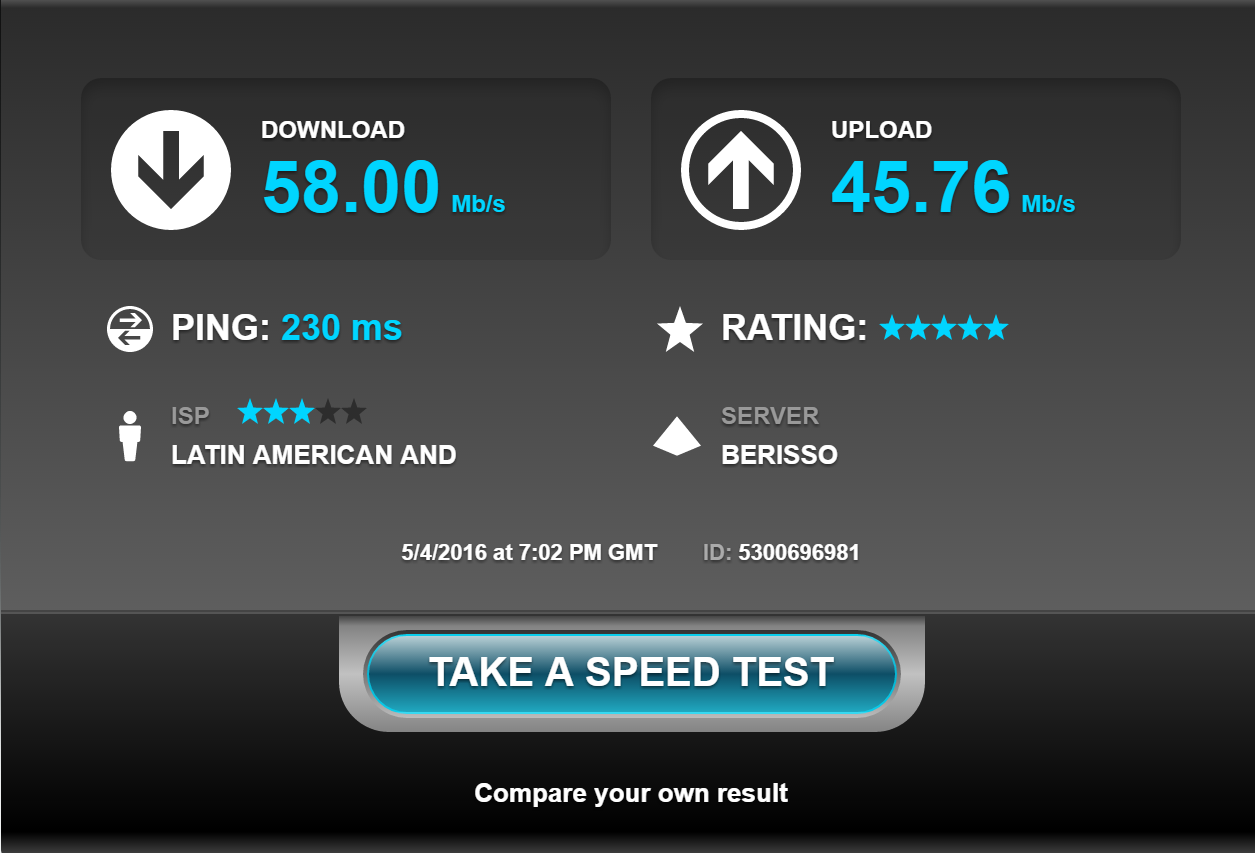Image resolution: width=1255 pixels, height=853 pixels.
Task: Select the 58.00 download speed value
Action: [x=351, y=187]
